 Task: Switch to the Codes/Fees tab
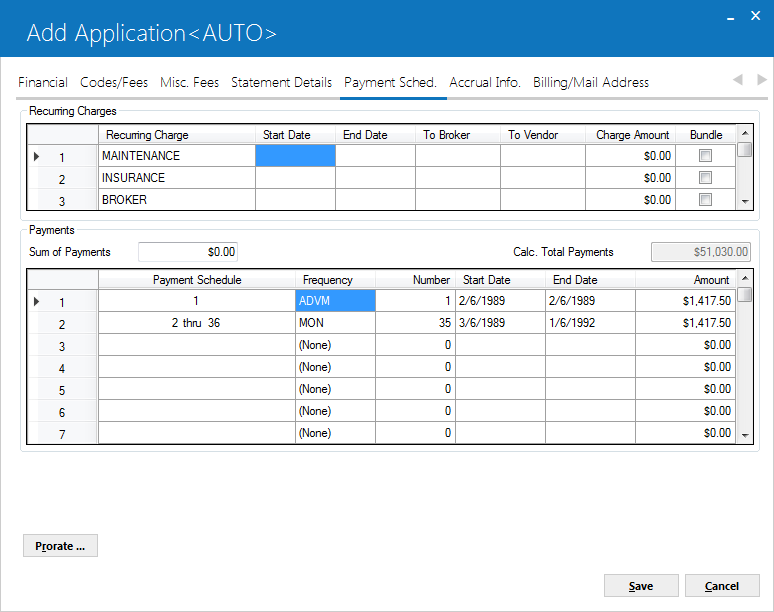(x=114, y=82)
